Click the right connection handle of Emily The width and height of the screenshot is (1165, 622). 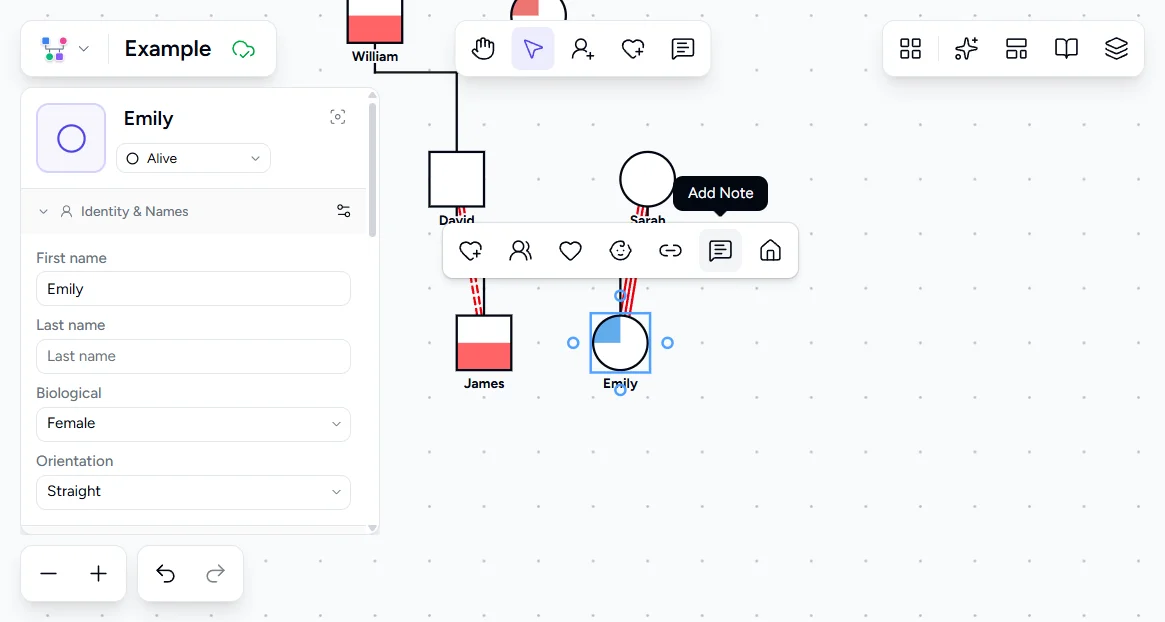tap(667, 343)
